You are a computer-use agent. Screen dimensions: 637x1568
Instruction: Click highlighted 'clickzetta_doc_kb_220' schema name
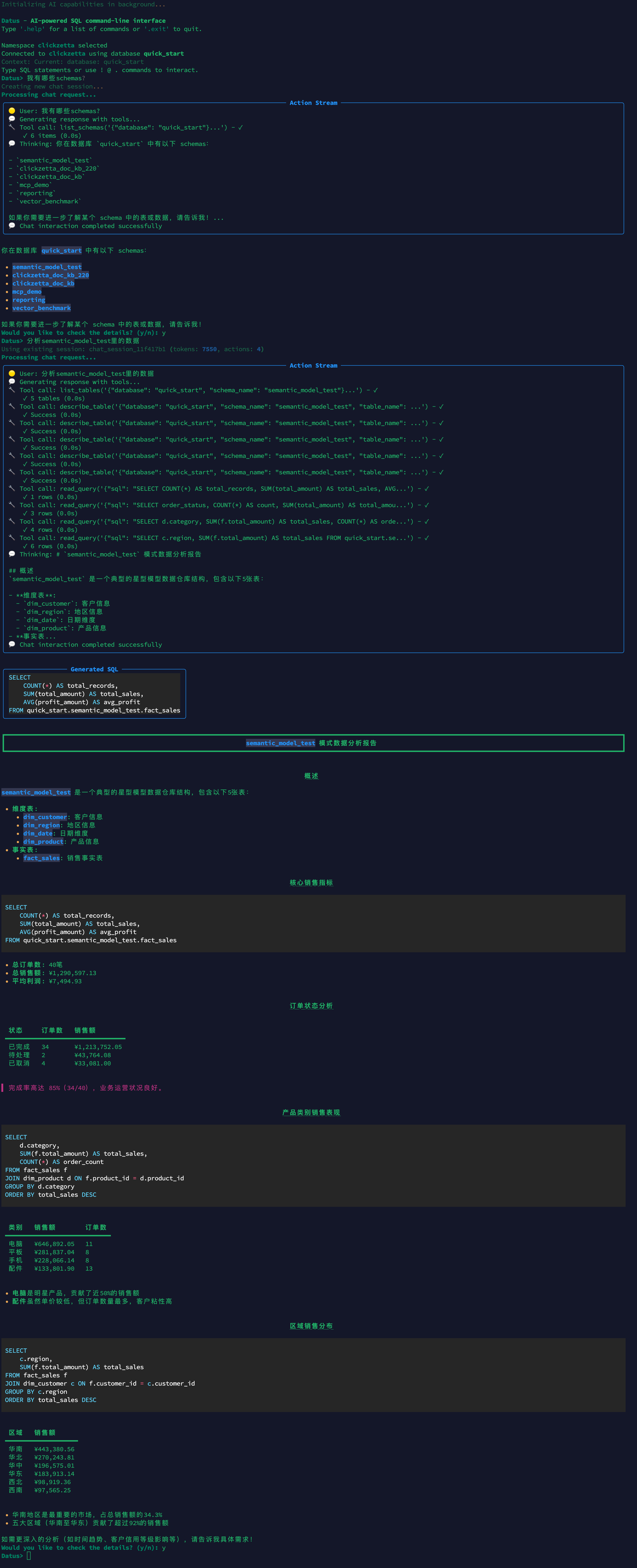click(51, 275)
